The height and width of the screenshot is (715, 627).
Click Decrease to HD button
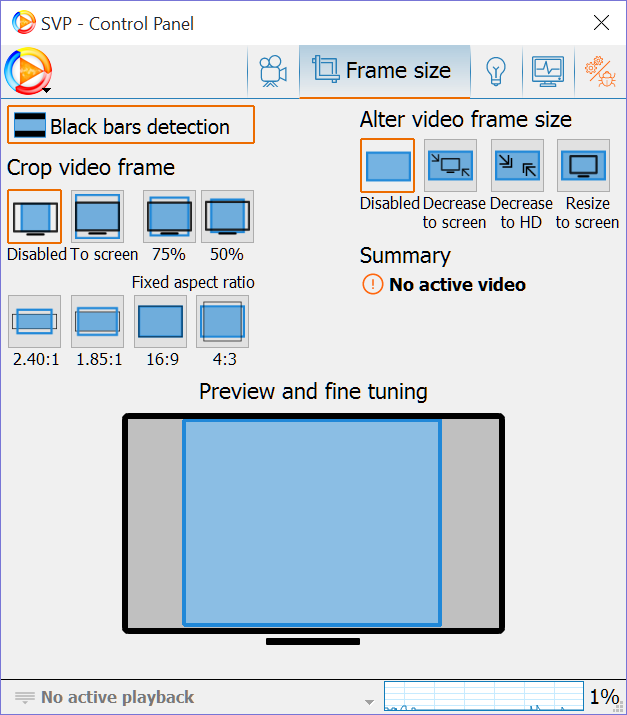pos(516,166)
